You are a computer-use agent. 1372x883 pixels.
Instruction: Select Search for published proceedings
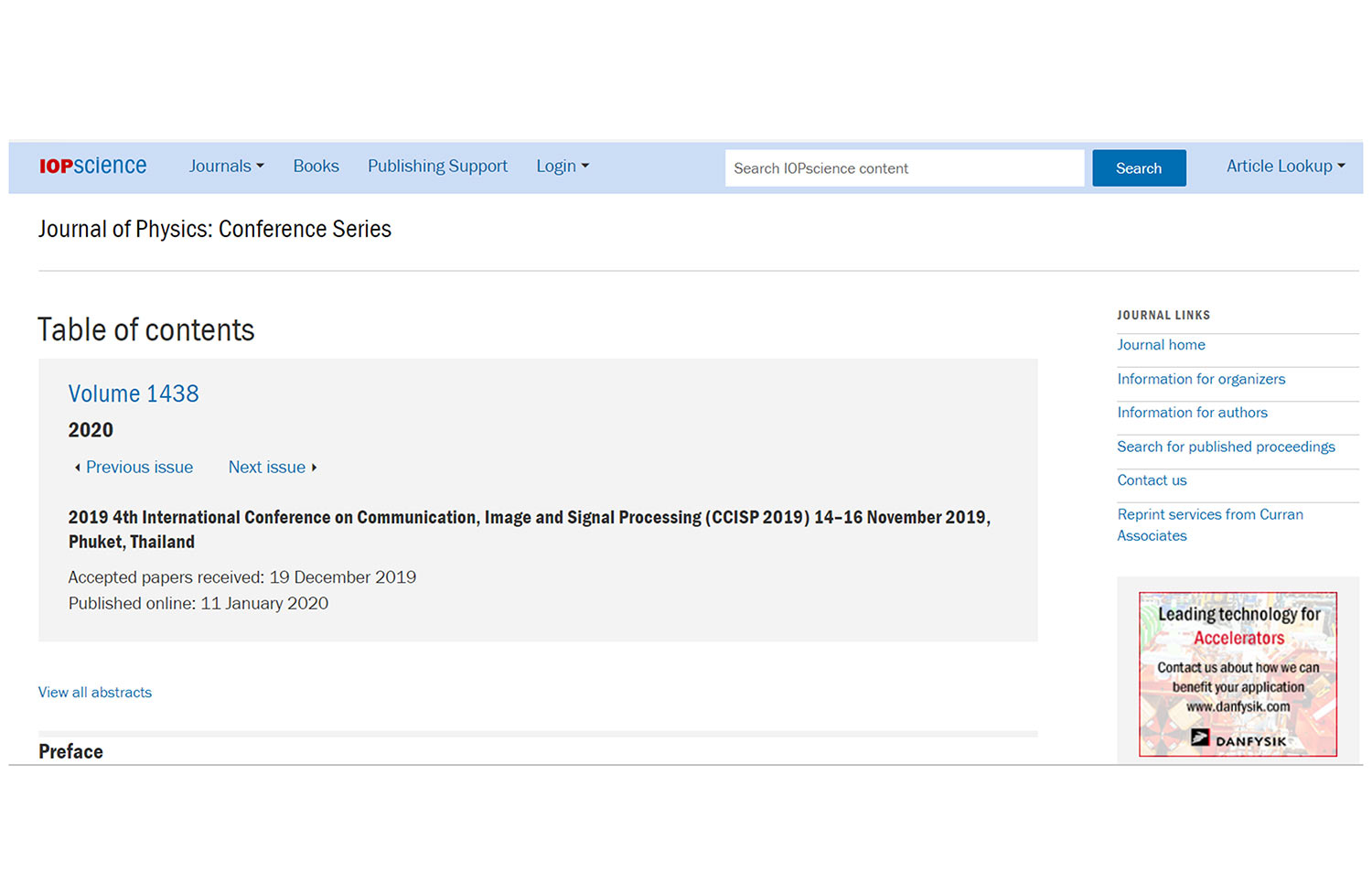coord(1226,447)
